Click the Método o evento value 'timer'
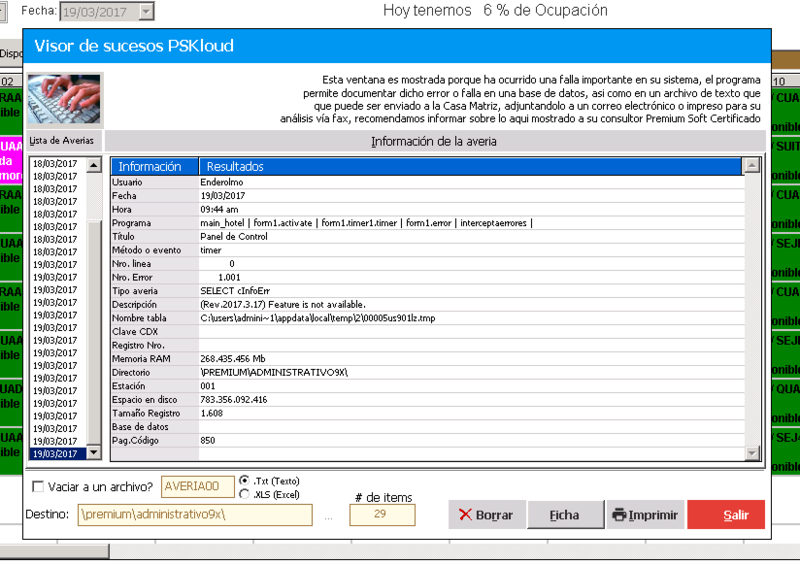800x565 pixels. (211, 250)
